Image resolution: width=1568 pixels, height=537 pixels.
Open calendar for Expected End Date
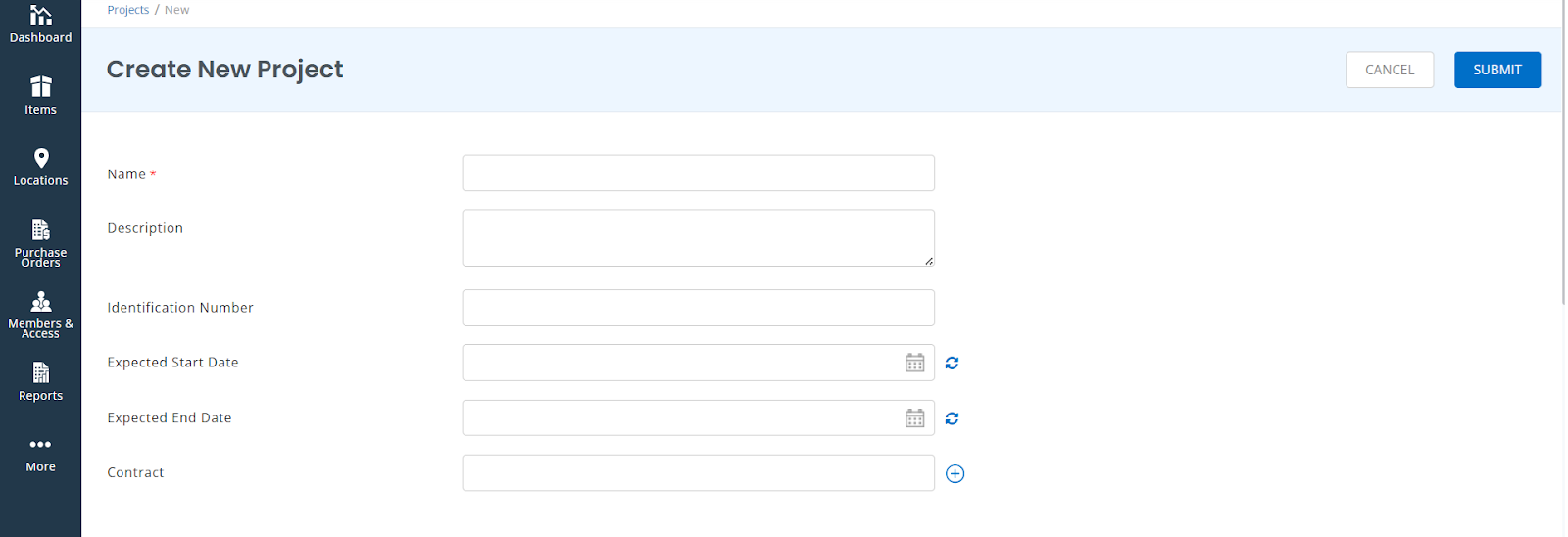[x=914, y=418]
